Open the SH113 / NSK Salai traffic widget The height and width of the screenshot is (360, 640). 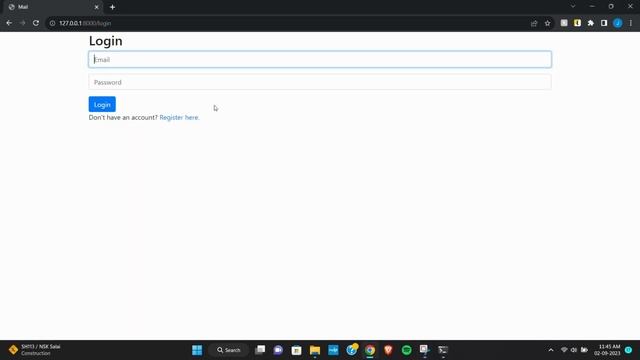(x=34, y=350)
